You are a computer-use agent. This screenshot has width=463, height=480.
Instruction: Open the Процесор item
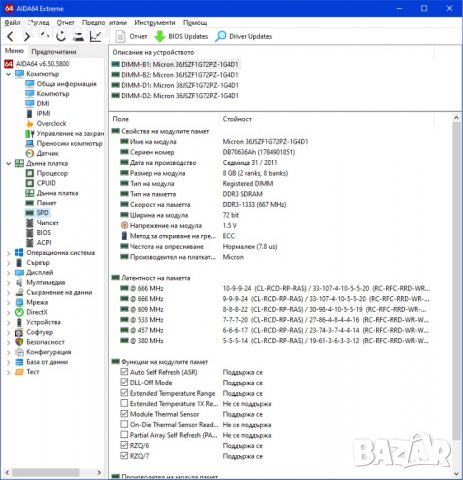(47, 173)
